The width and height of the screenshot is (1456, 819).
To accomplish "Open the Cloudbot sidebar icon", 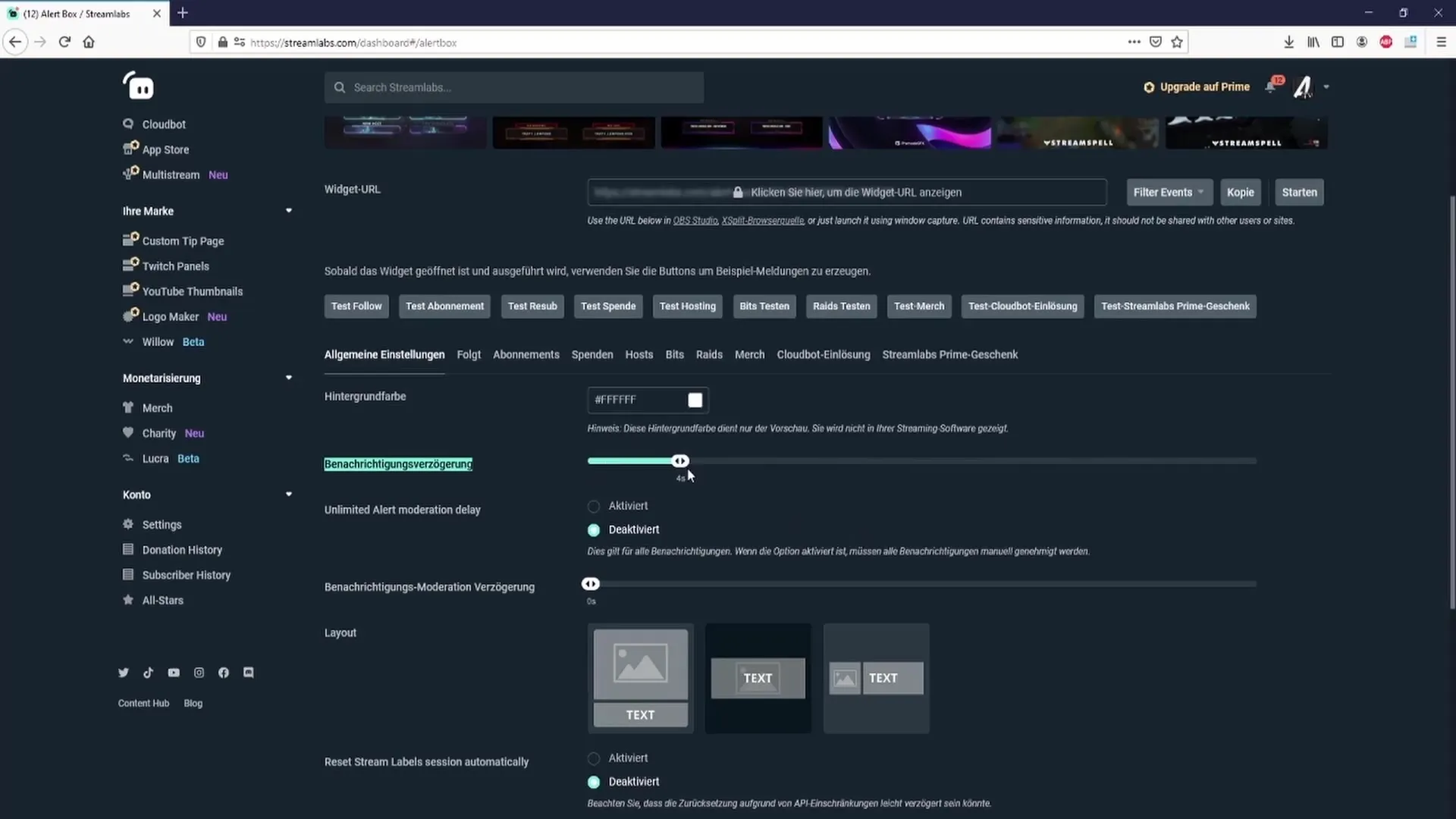I will (128, 124).
